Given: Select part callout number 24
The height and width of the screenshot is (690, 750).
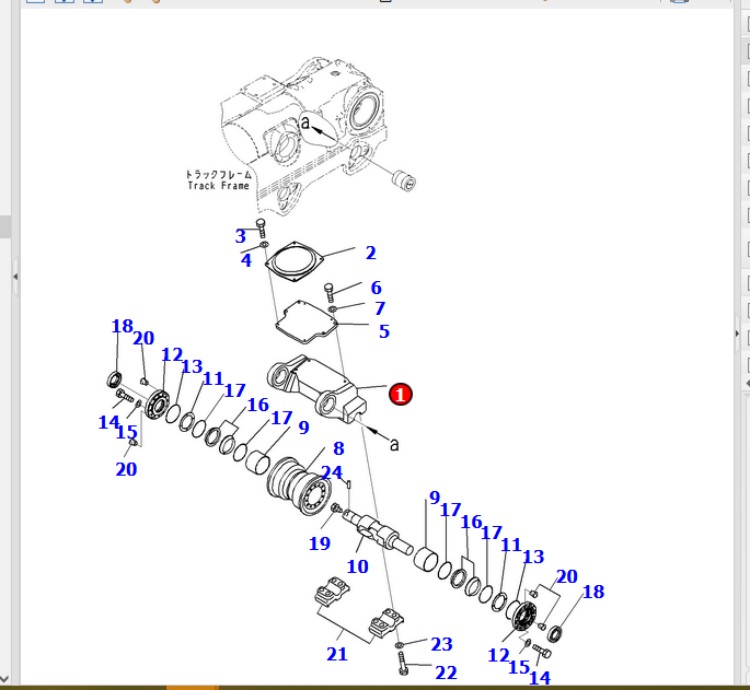Looking at the screenshot, I should coord(331,472).
